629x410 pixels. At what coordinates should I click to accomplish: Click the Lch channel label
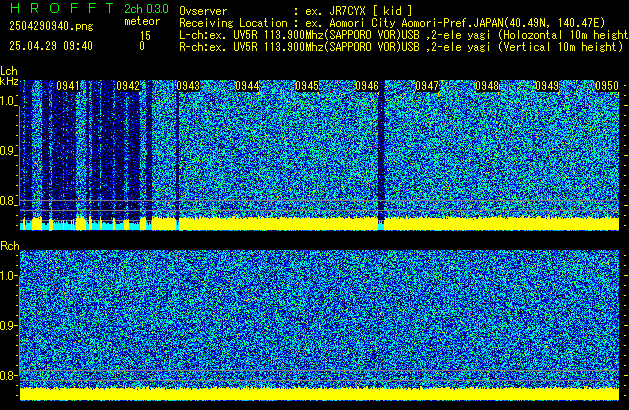pos(9,71)
